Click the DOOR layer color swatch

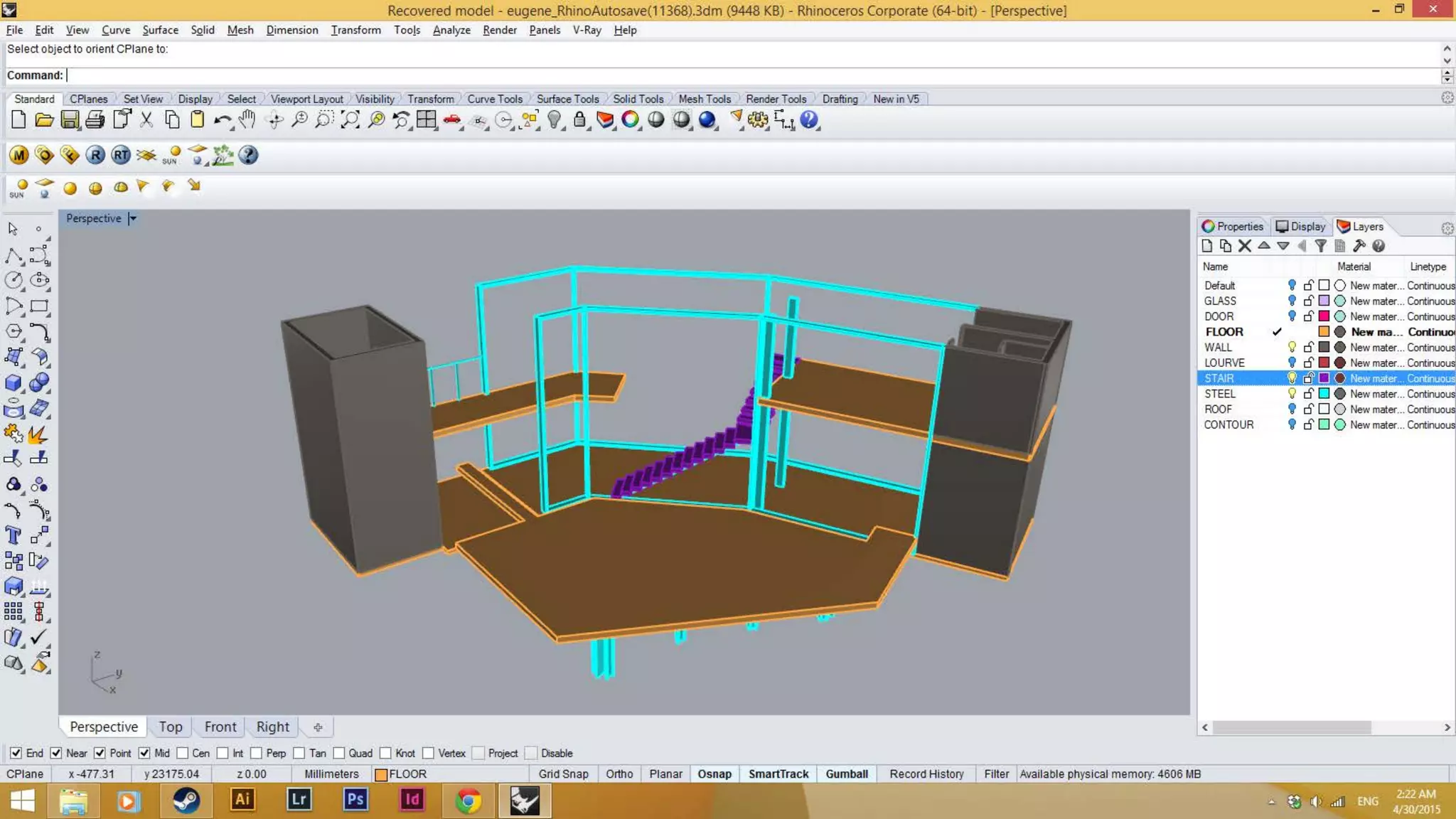click(x=1324, y=316)
